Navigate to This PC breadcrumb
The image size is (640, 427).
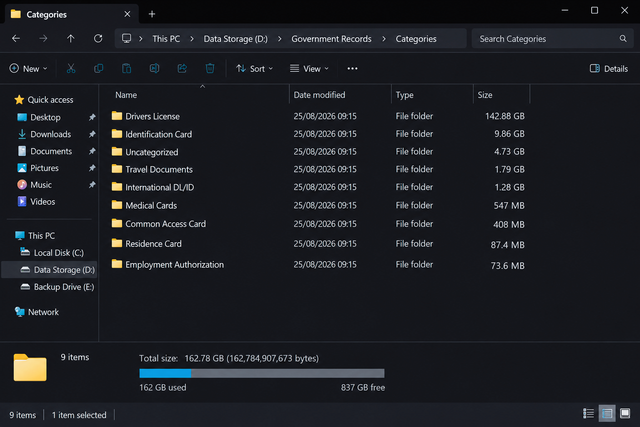(166, 39)
